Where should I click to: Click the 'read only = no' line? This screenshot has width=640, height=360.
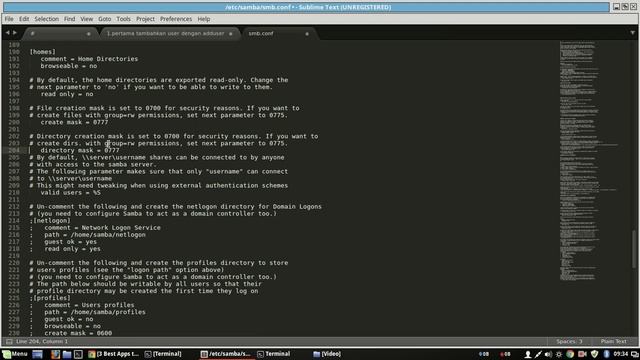pos(67,94)
